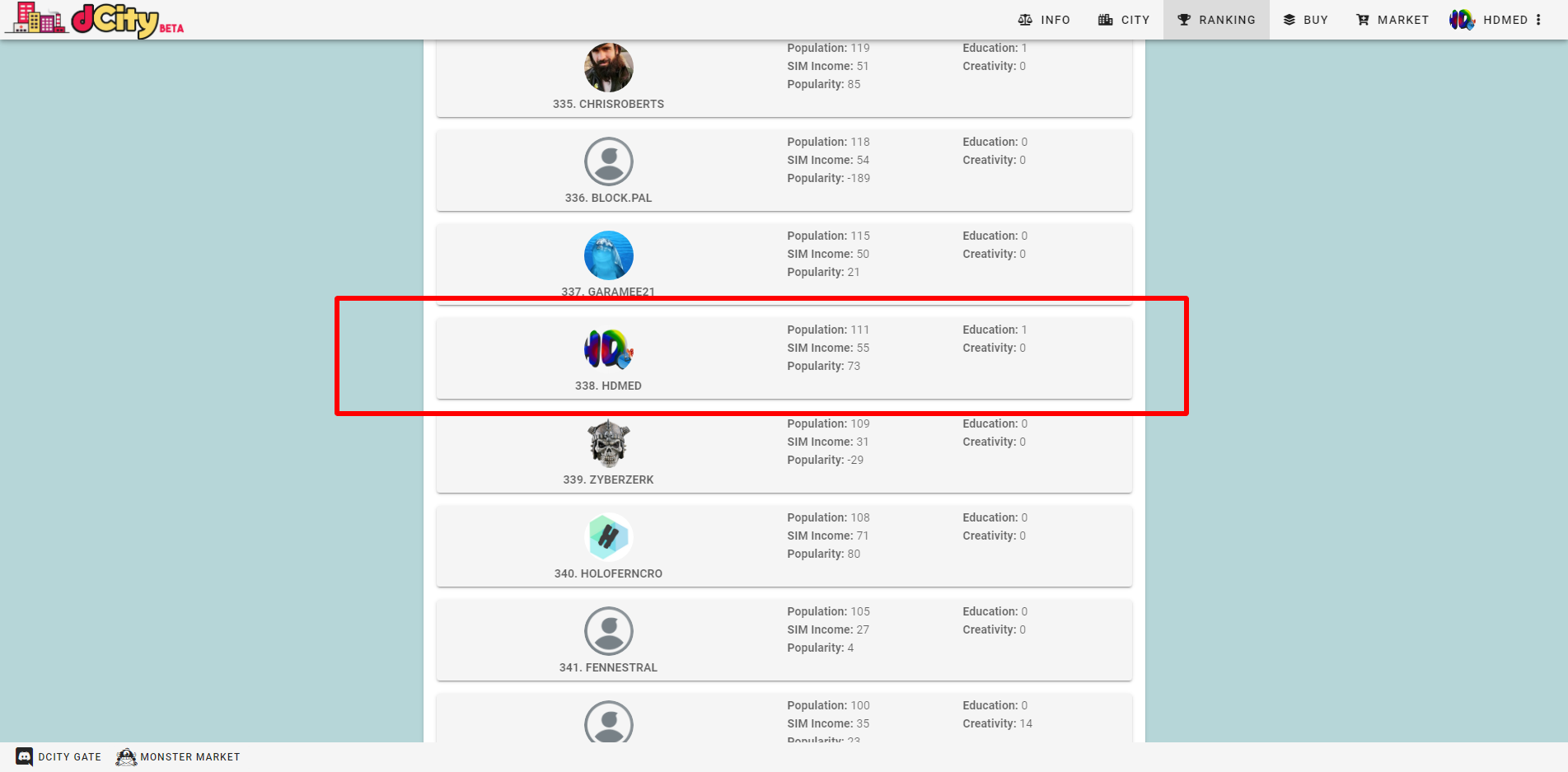Click the scales icon beside INFO
Image resolution: width=1568 pixels, height=772 pixels.
[x=1025, y=20]
